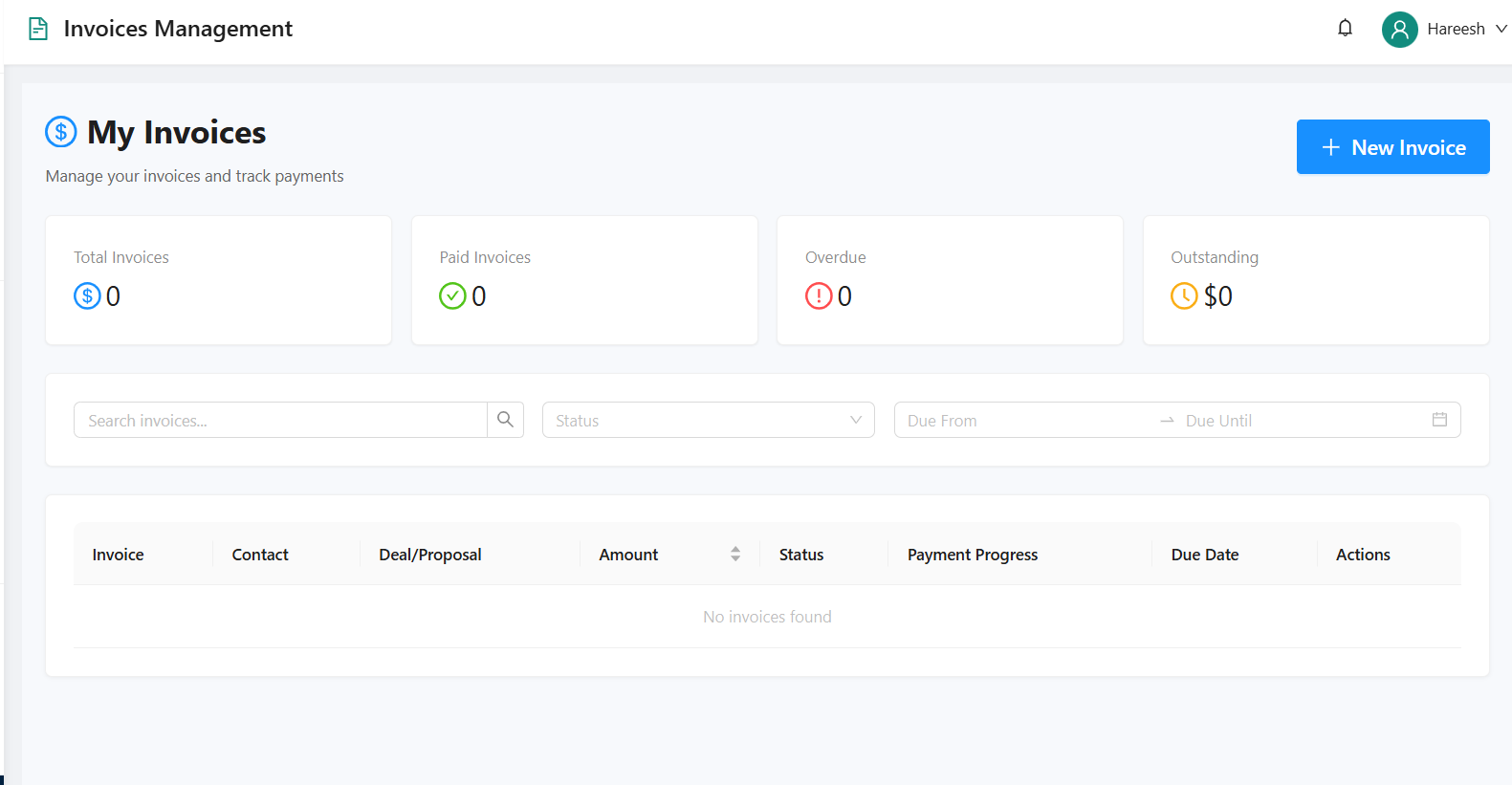Viewport: 1512px width, 785px height.
Task: Click the Paid Invoices label
Action: pos(485,257)
